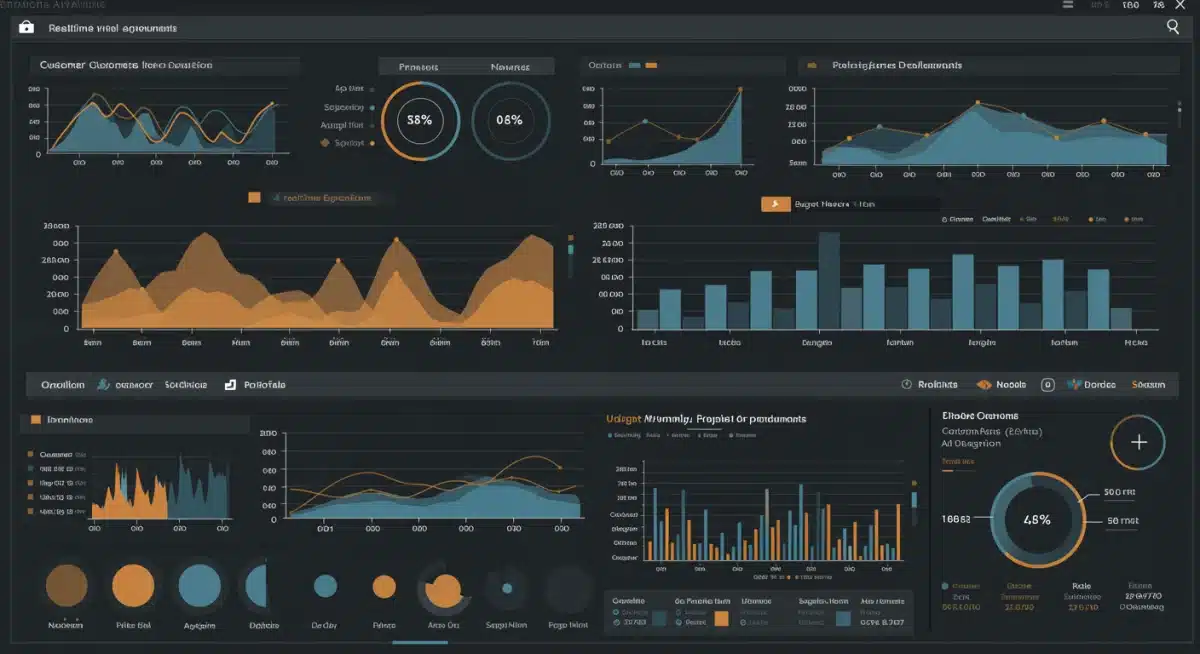
Task: Toggle the teal legend chip beside Octain
Action: (635, 65)
